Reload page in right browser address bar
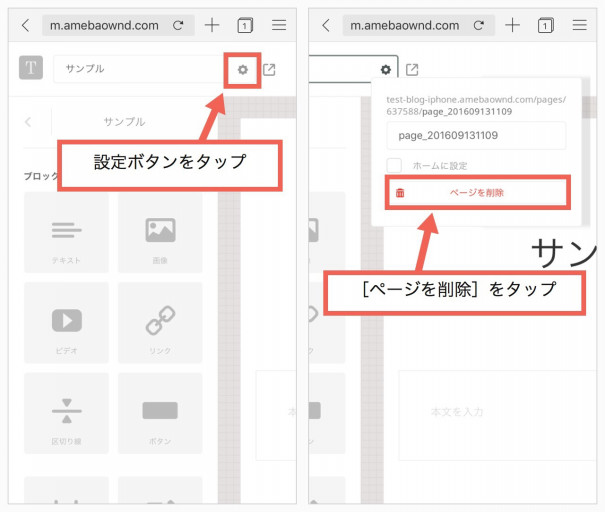This screenshot has height=512, width=605. tap(478, 25)
